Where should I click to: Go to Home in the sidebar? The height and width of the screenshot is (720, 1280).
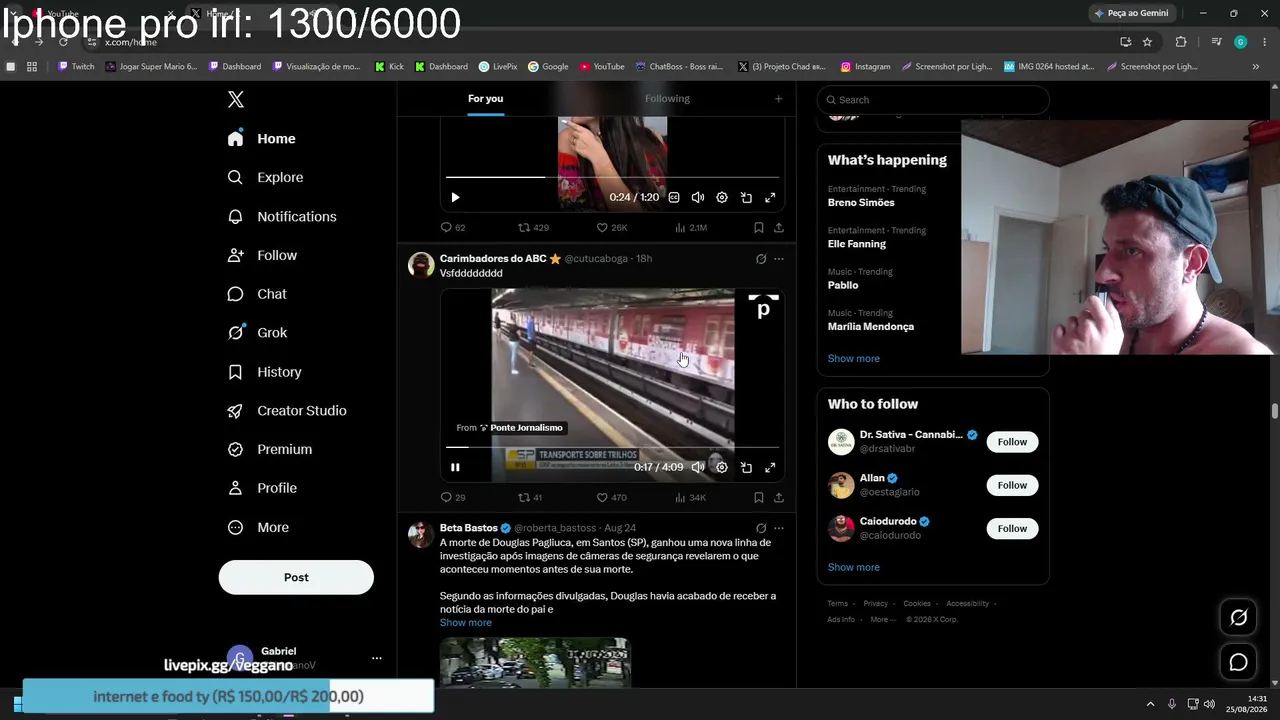(262, 139)
